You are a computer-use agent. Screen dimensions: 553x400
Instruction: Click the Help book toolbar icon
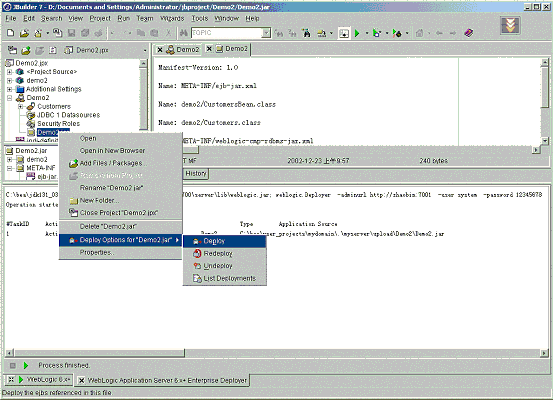click(469, 33)
